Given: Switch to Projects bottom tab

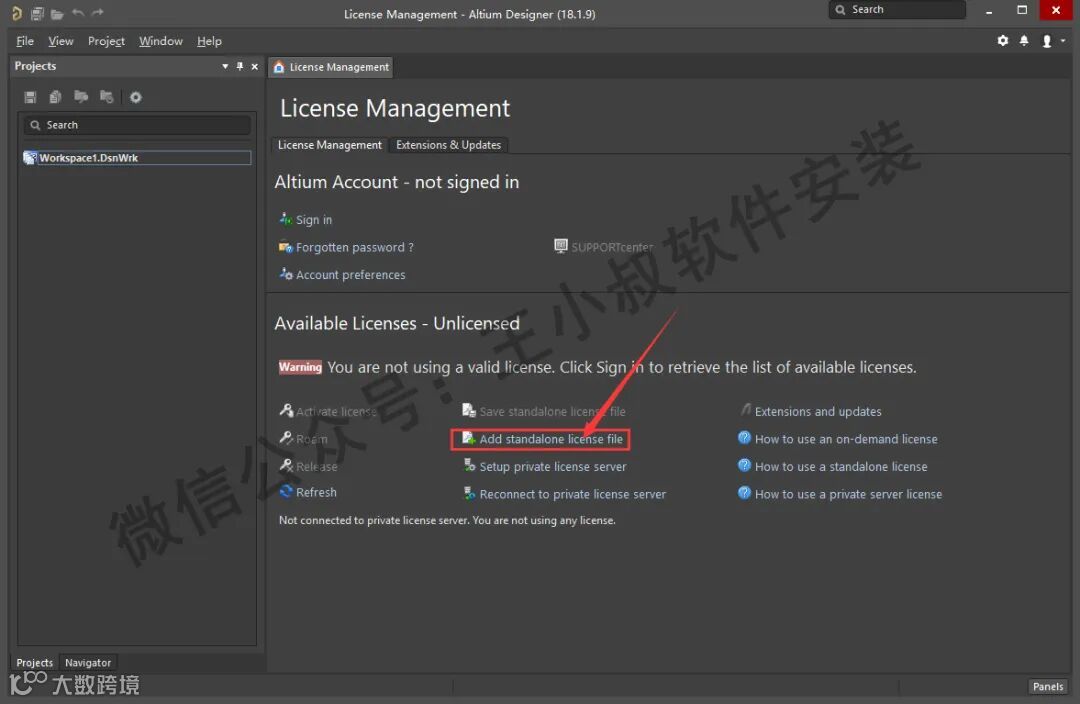Looking at the screenshot, I should pos(34,663).
